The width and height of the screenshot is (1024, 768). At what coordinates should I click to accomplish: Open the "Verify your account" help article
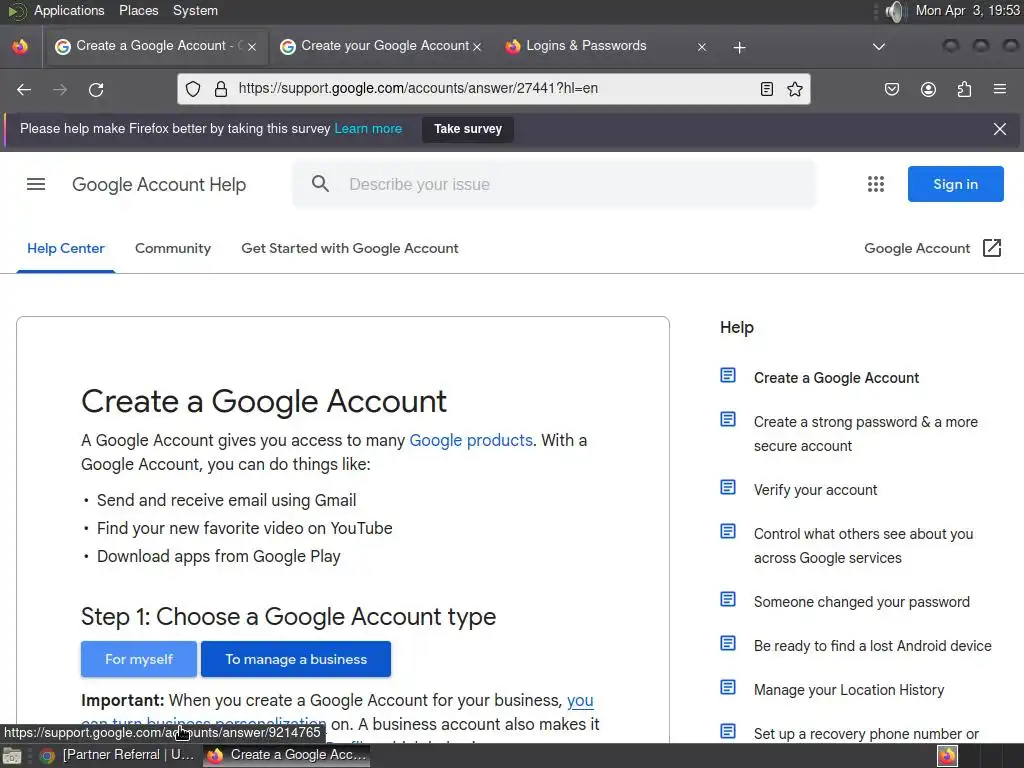pyautogui.click(x=815, y=490)
